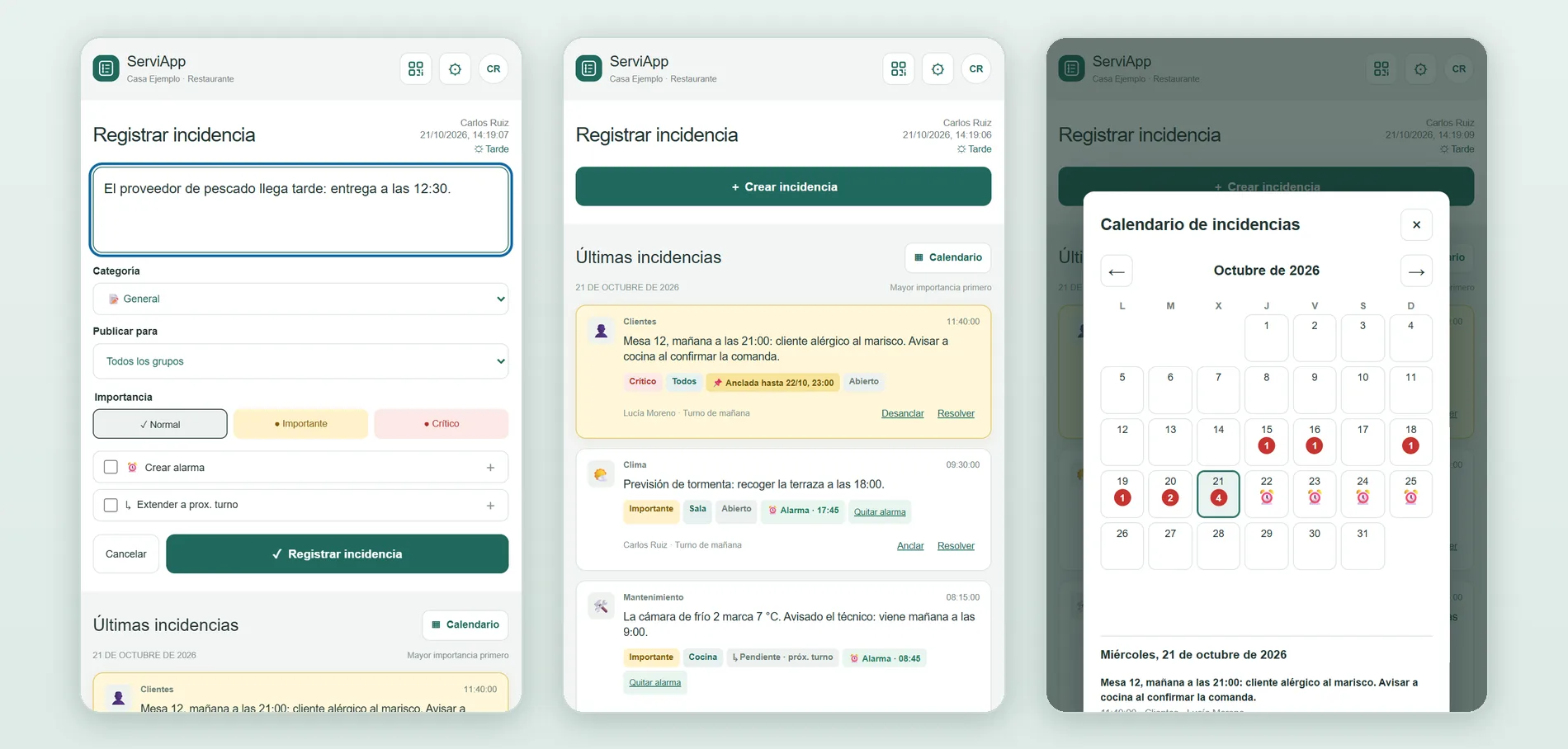
Task: Open the Publicar para dropdown
Action: 300,361
